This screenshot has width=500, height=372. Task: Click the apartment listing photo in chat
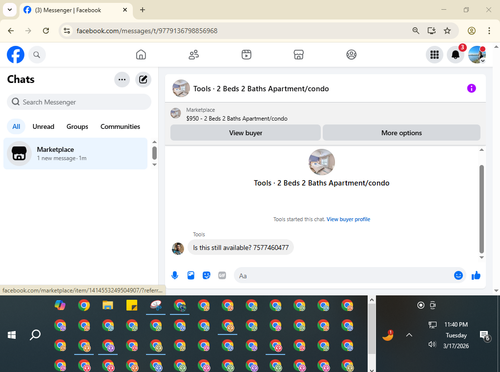click(322, 162)
